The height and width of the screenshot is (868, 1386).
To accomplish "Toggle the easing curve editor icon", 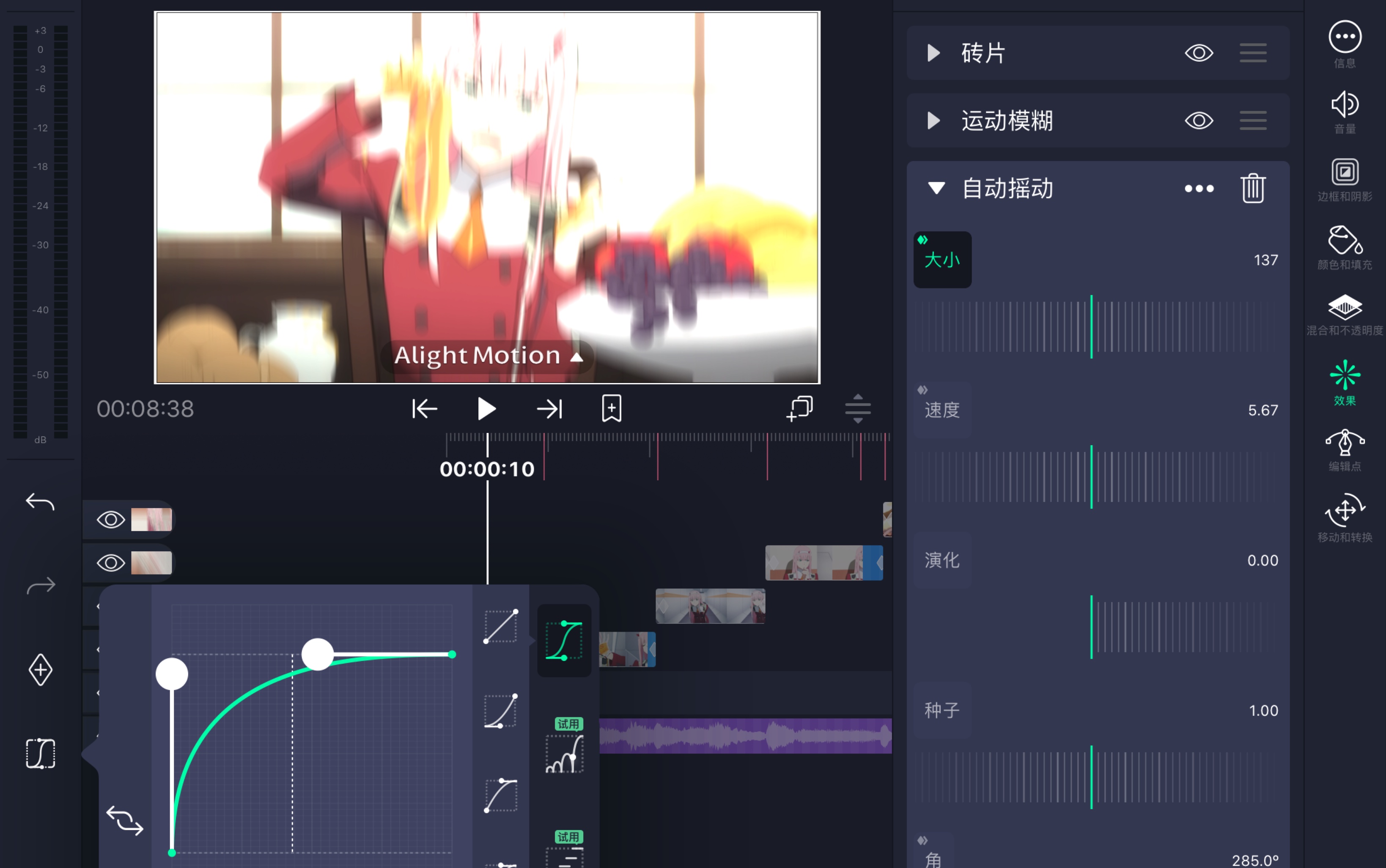I will [40, 754].
